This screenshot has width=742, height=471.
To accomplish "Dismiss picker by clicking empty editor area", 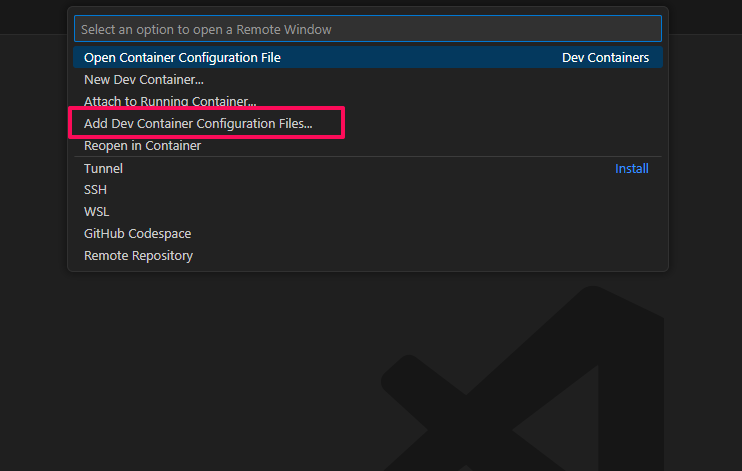I will tap(189, 369).
